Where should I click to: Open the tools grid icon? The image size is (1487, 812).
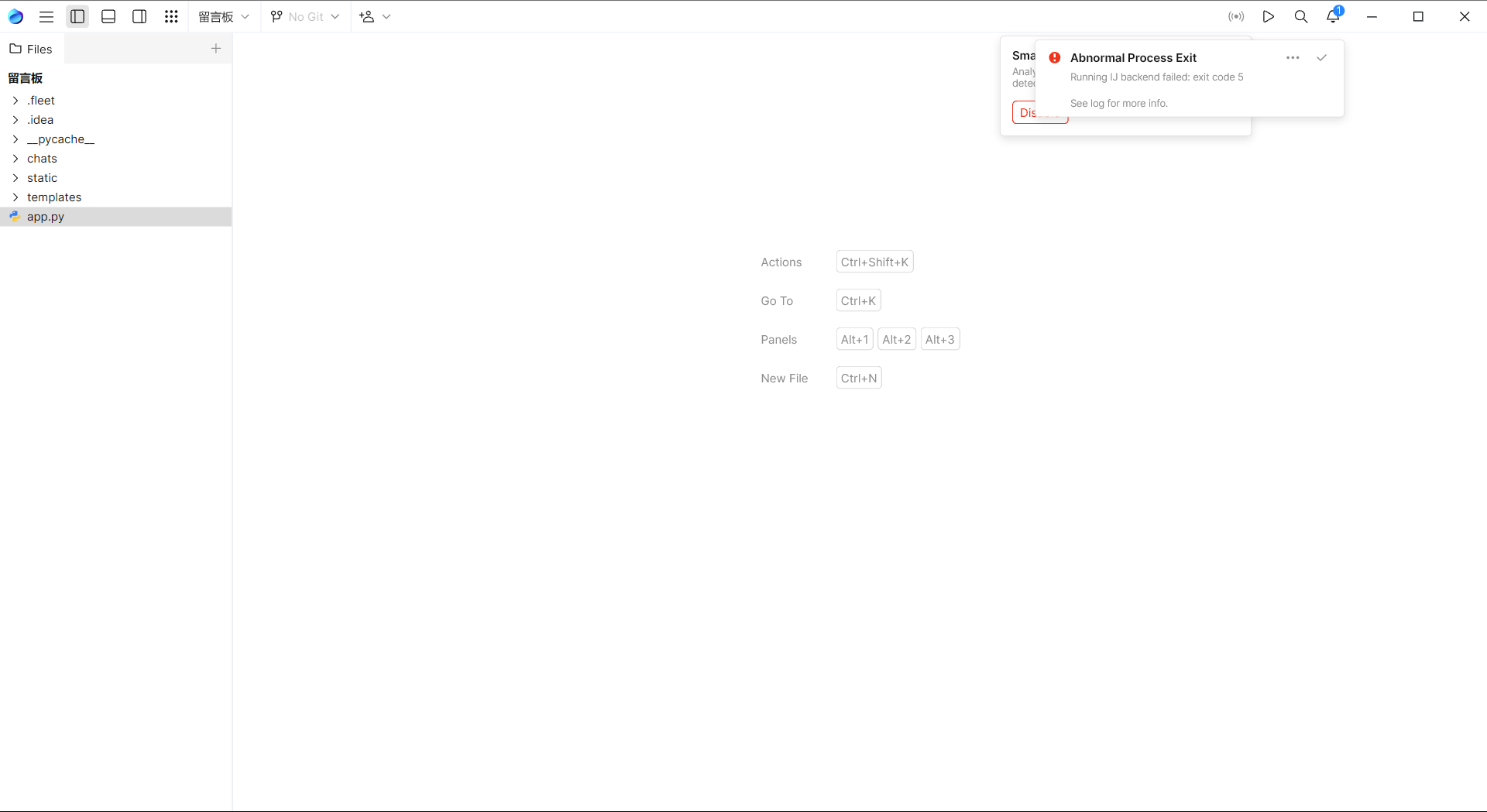[x=171, y=16]
